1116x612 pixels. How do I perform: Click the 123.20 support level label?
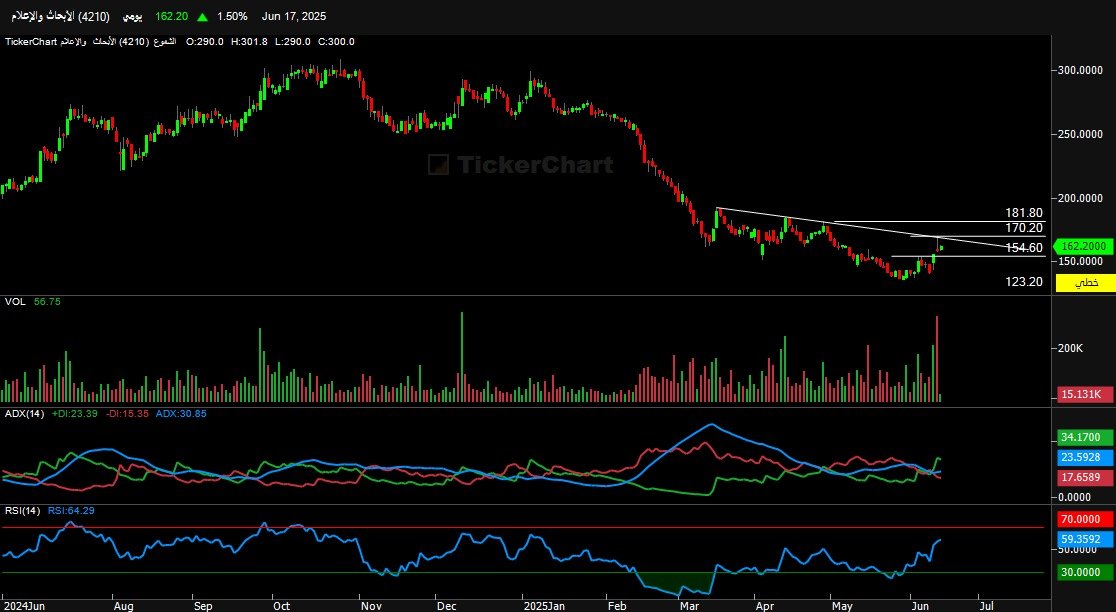click(1023, 282)
